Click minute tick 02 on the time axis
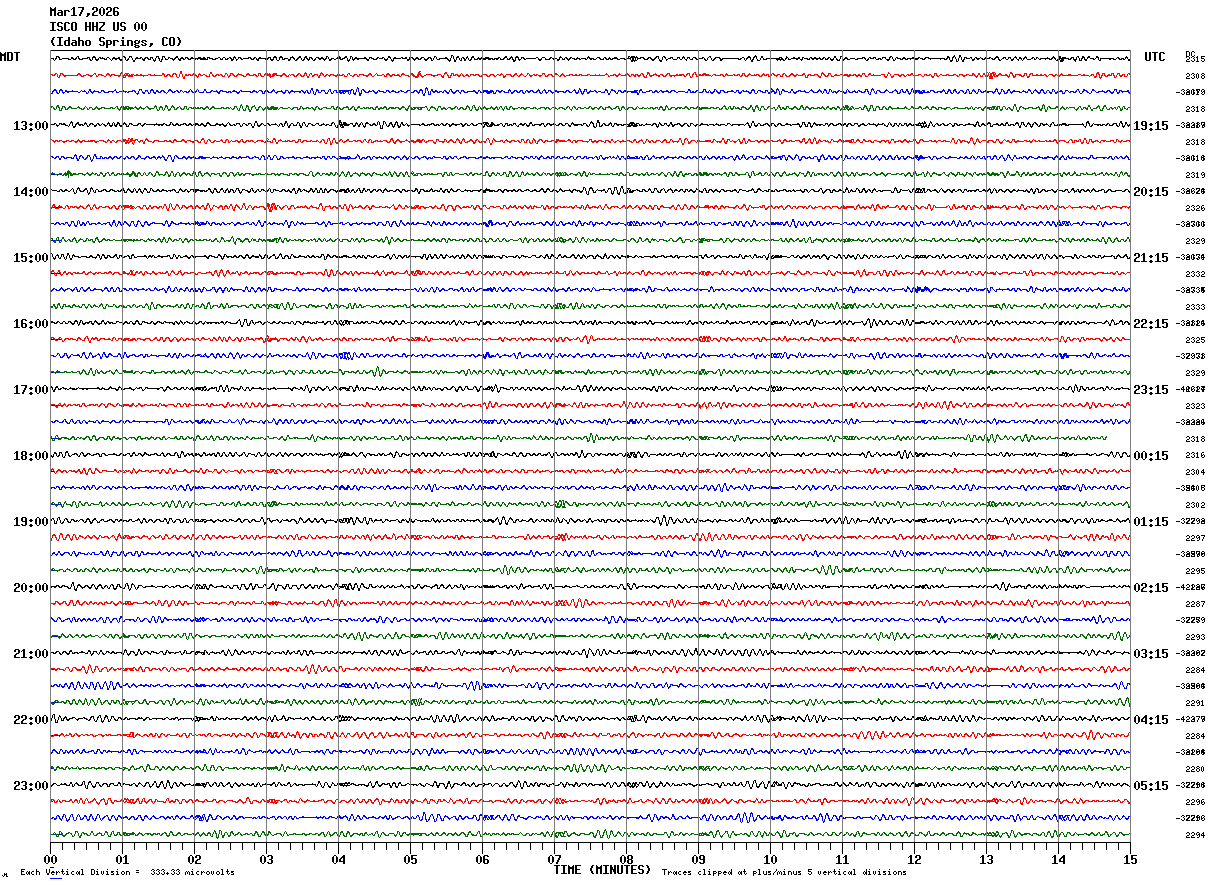 (x=194, y=859)
